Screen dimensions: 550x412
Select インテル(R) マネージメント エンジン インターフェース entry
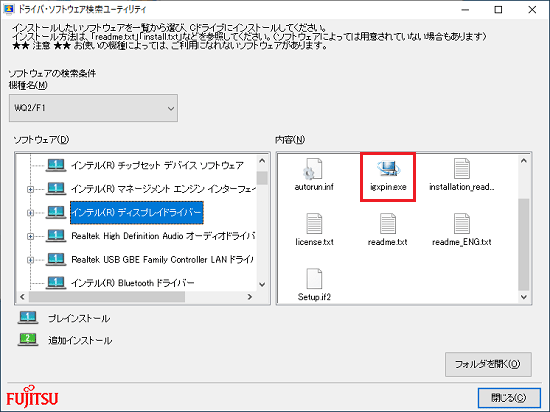(x=163, y=189)
